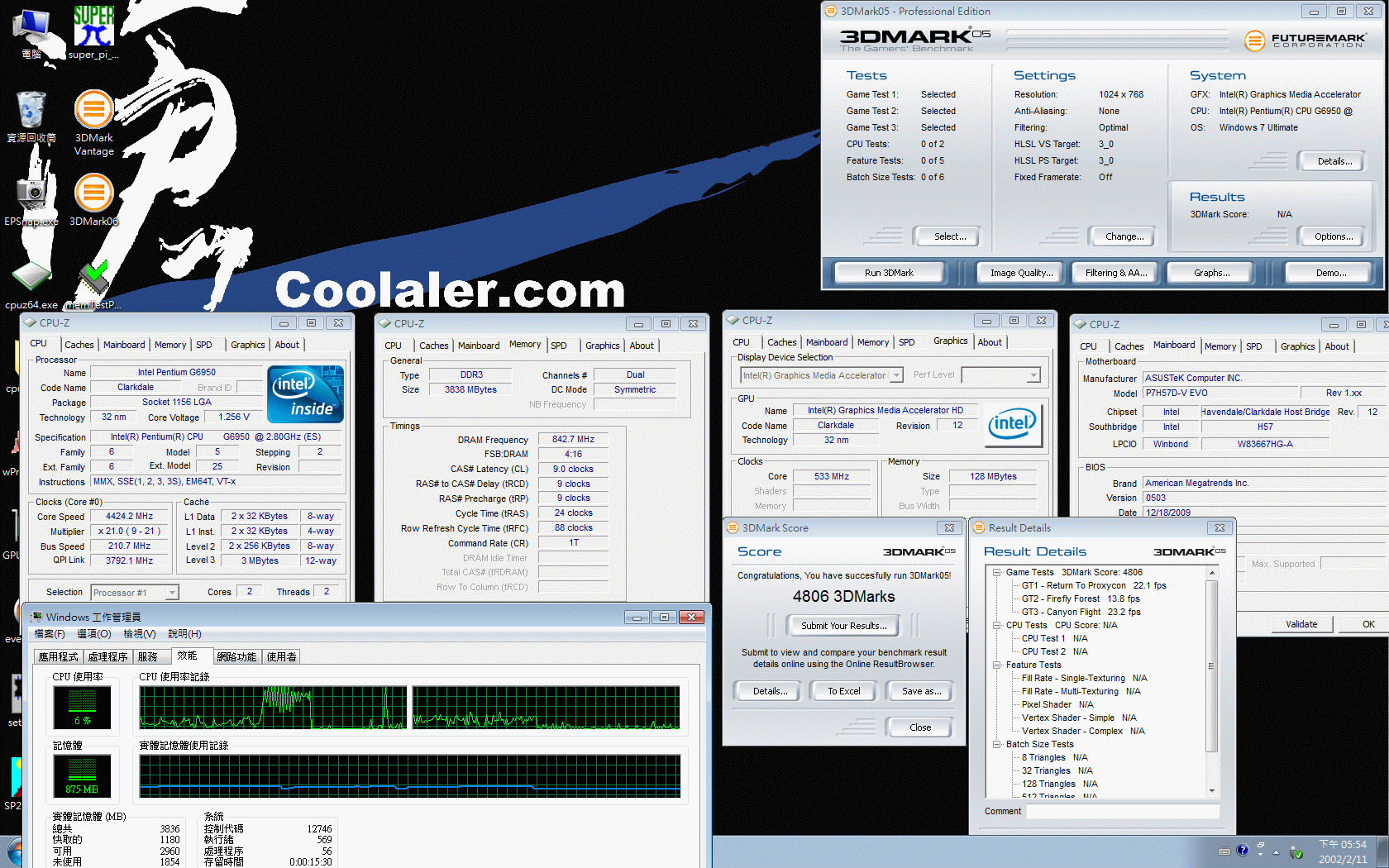Switch to 處理程序 tab in Task Manager

pyautogui.click(x=107, y=657)
